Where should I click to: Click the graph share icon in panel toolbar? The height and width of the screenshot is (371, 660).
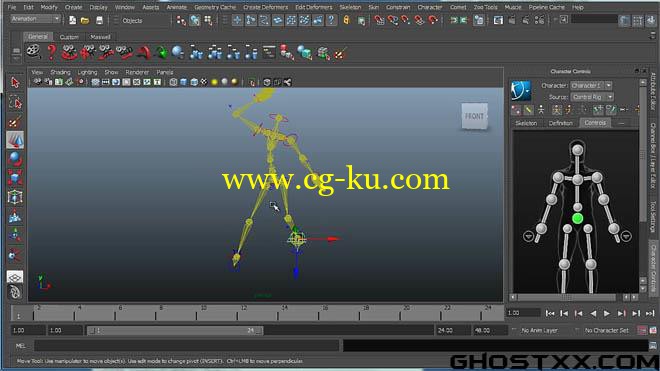coord(287,82)
